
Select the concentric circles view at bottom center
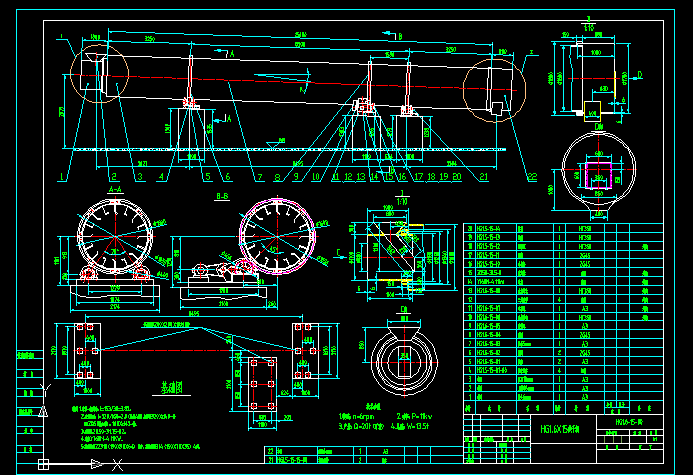click(x=405, y=357)
